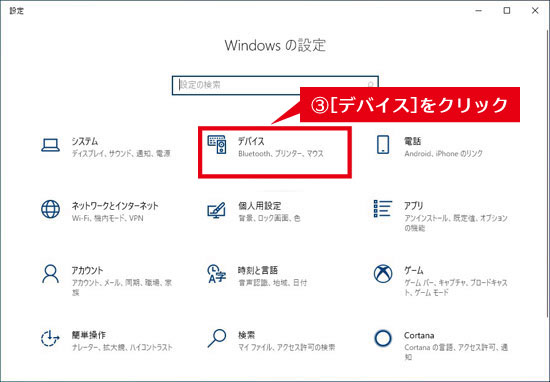Open the システム laptop icon
550x382 pixels.
click(51, 145)
